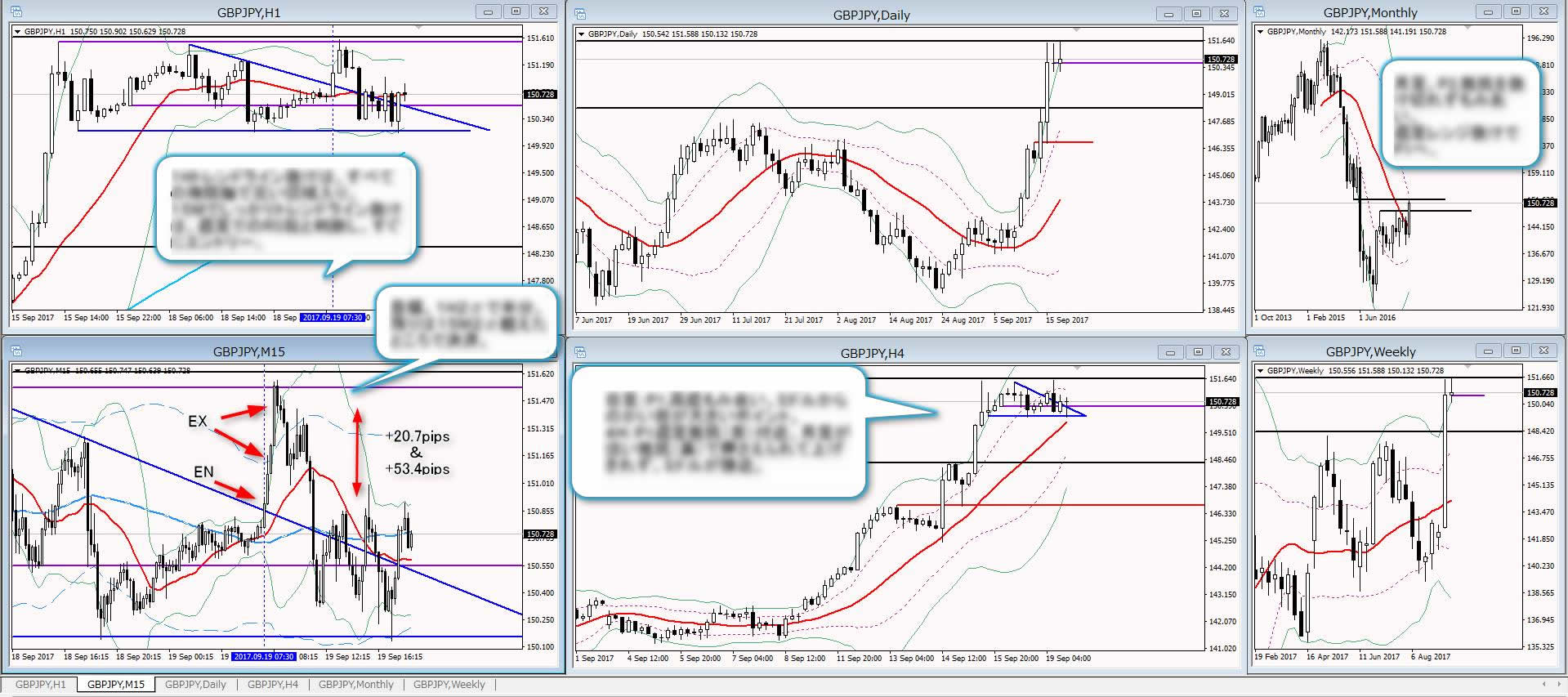Click the chart shift marker on Daily chart
This screenshot has height=697, width=1568.
[1076, 29]
